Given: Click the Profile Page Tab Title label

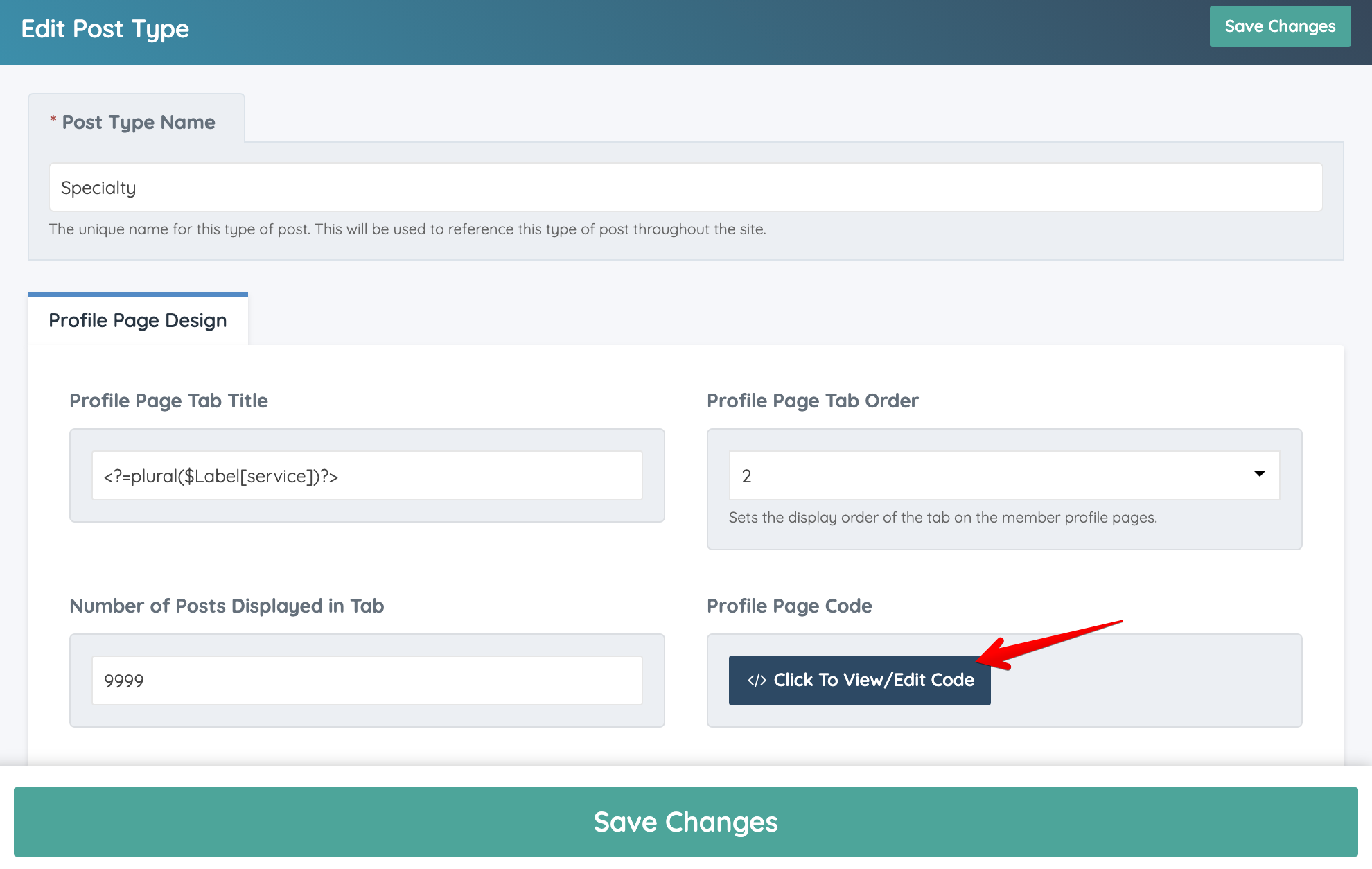Looking at the screenshot, I should point(168,401).
